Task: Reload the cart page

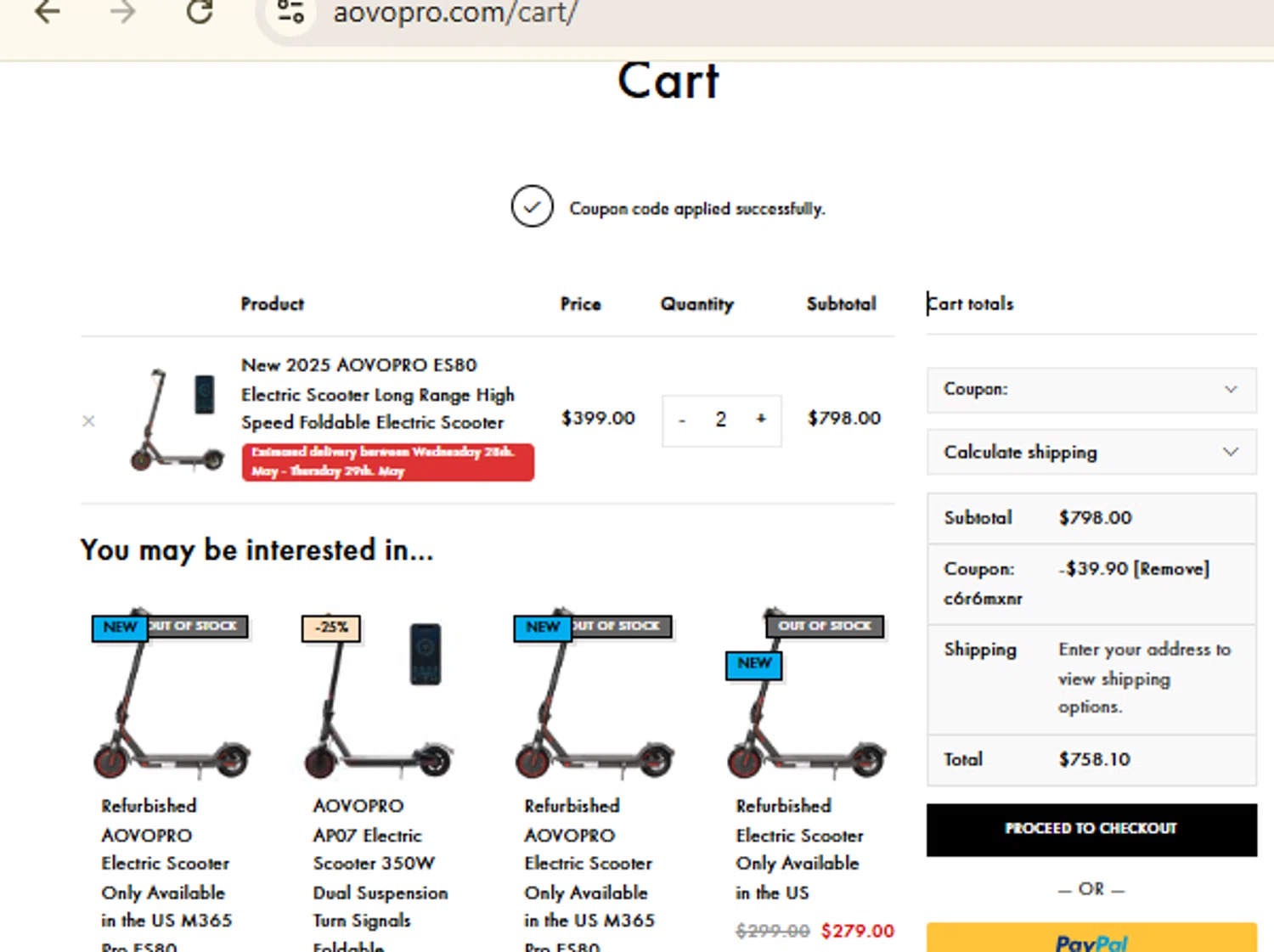Action: click(200, 12)
